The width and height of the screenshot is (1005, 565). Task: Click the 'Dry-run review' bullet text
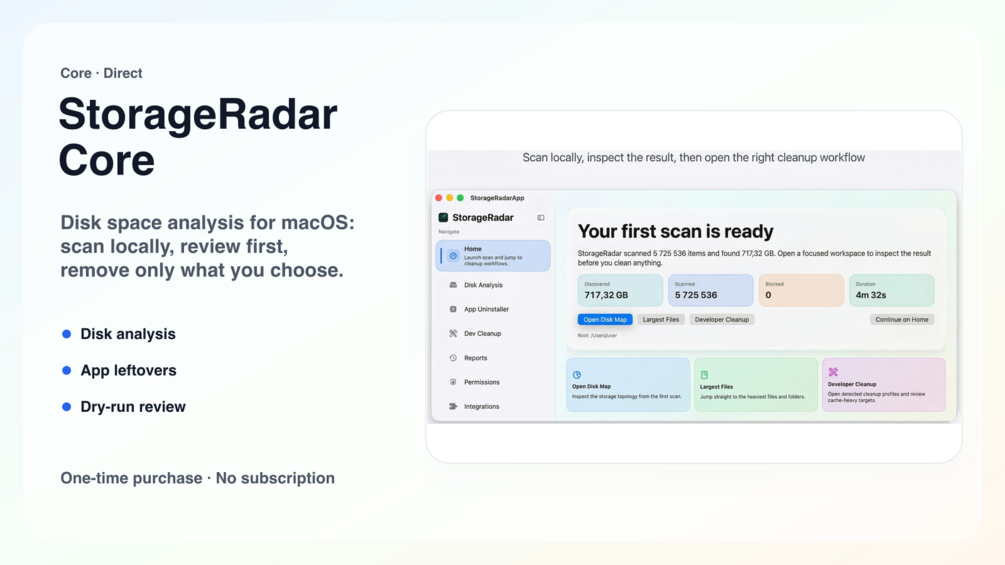[x=133, y=407]
